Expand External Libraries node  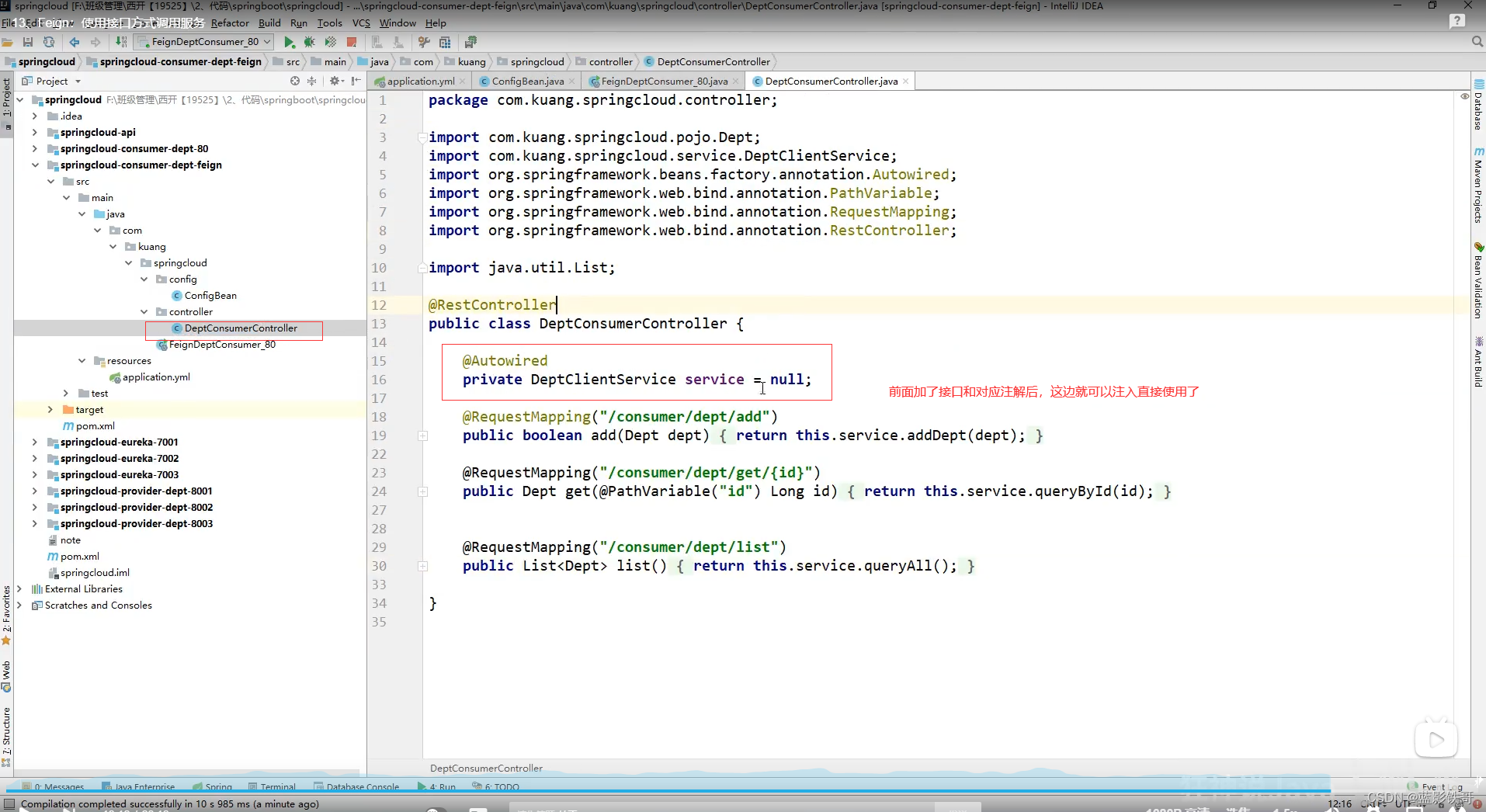20,588
